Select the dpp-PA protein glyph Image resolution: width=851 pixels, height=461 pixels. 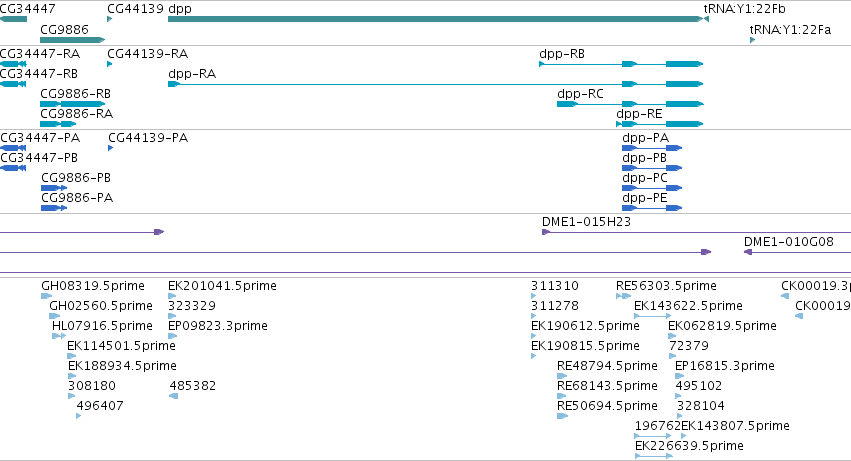(652, 148)
